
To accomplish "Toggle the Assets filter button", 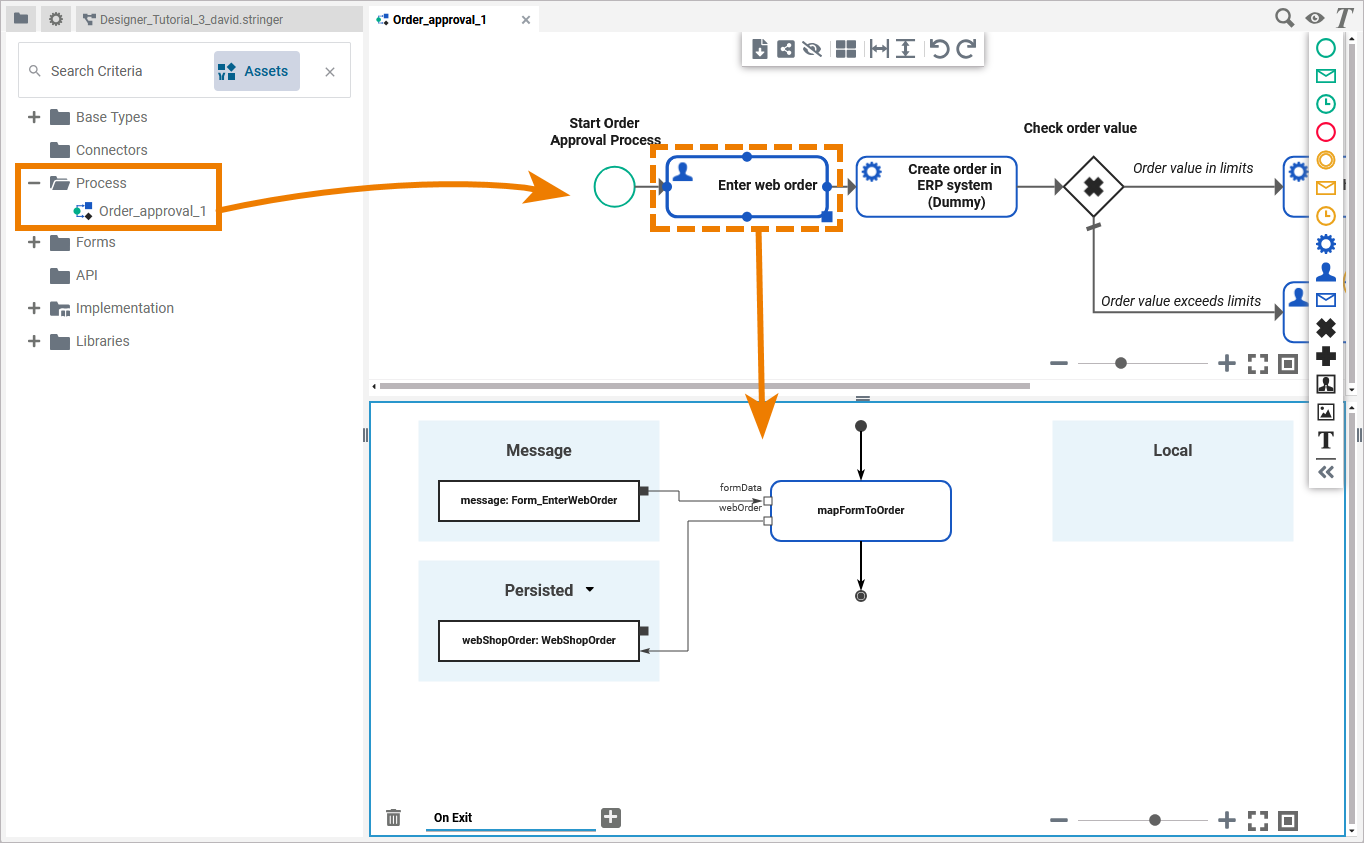I will [x=256, y=71].
